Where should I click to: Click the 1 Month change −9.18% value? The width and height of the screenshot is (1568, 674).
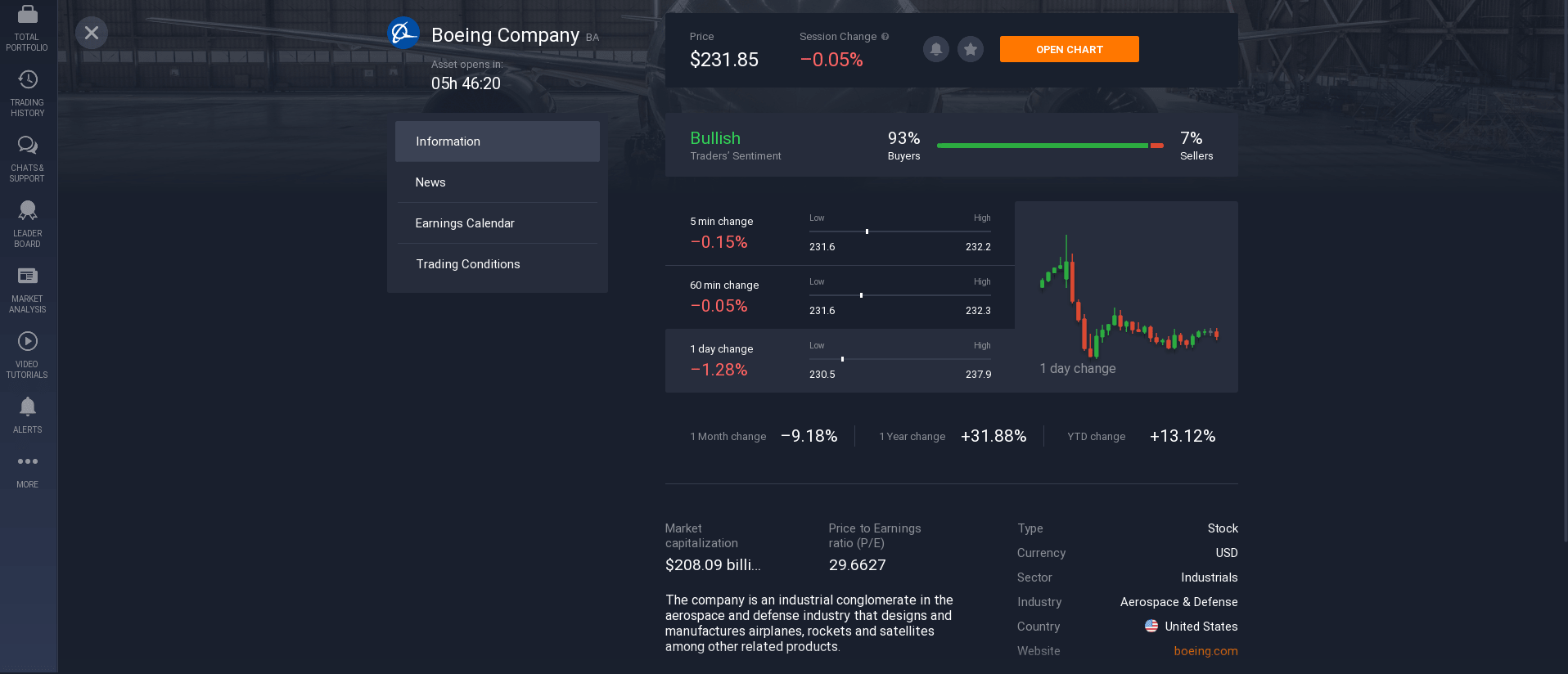click(809, 436)
